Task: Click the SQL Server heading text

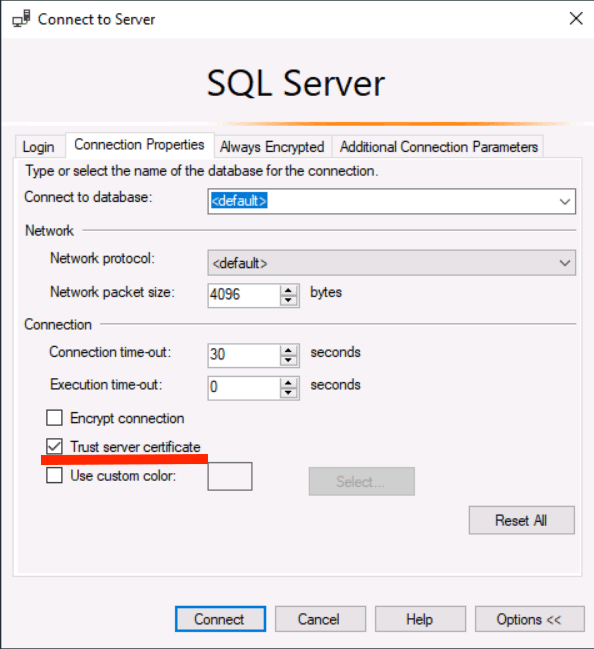Action: [x=296, y=84]
